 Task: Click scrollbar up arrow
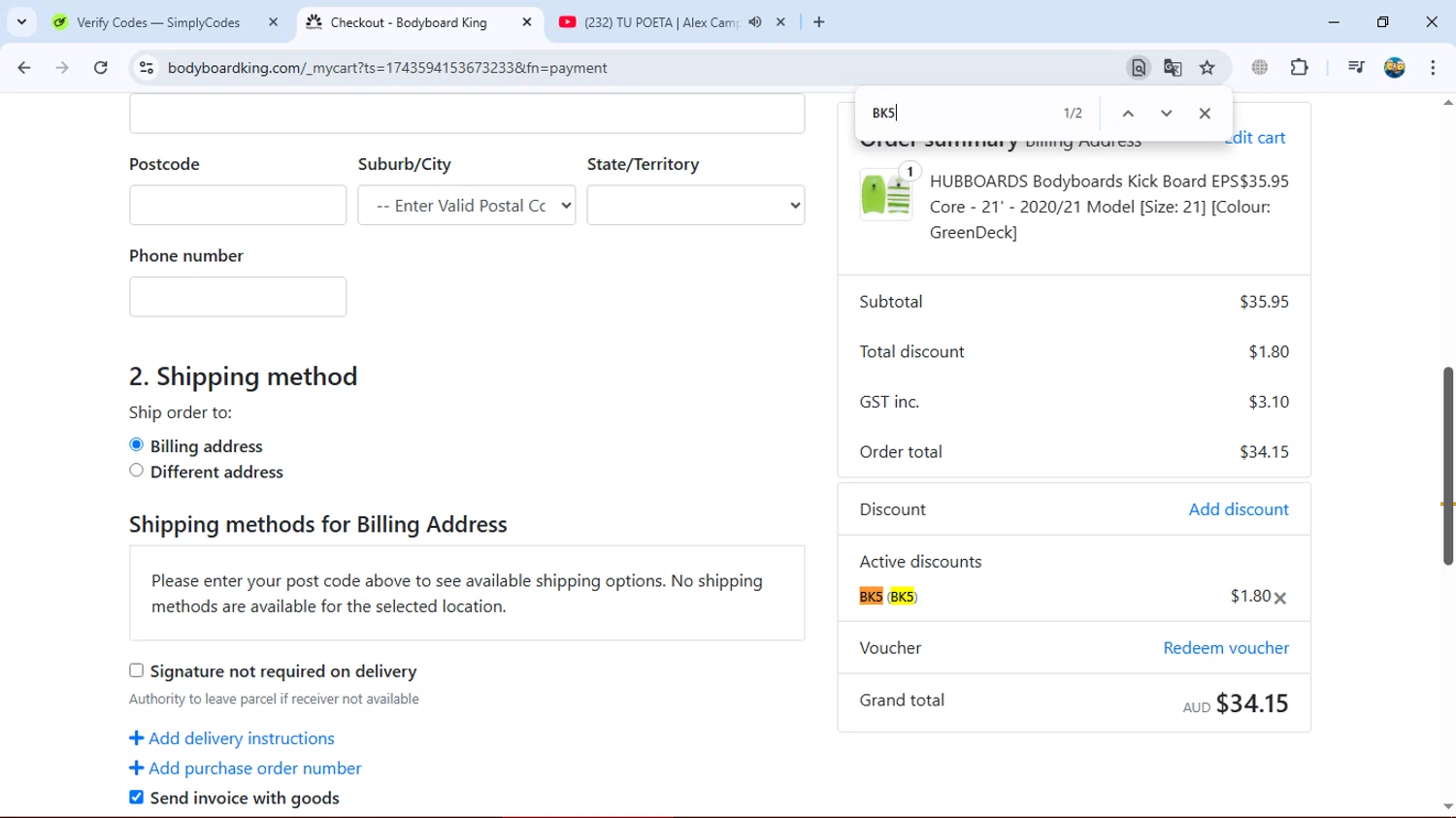[1448, 102]
